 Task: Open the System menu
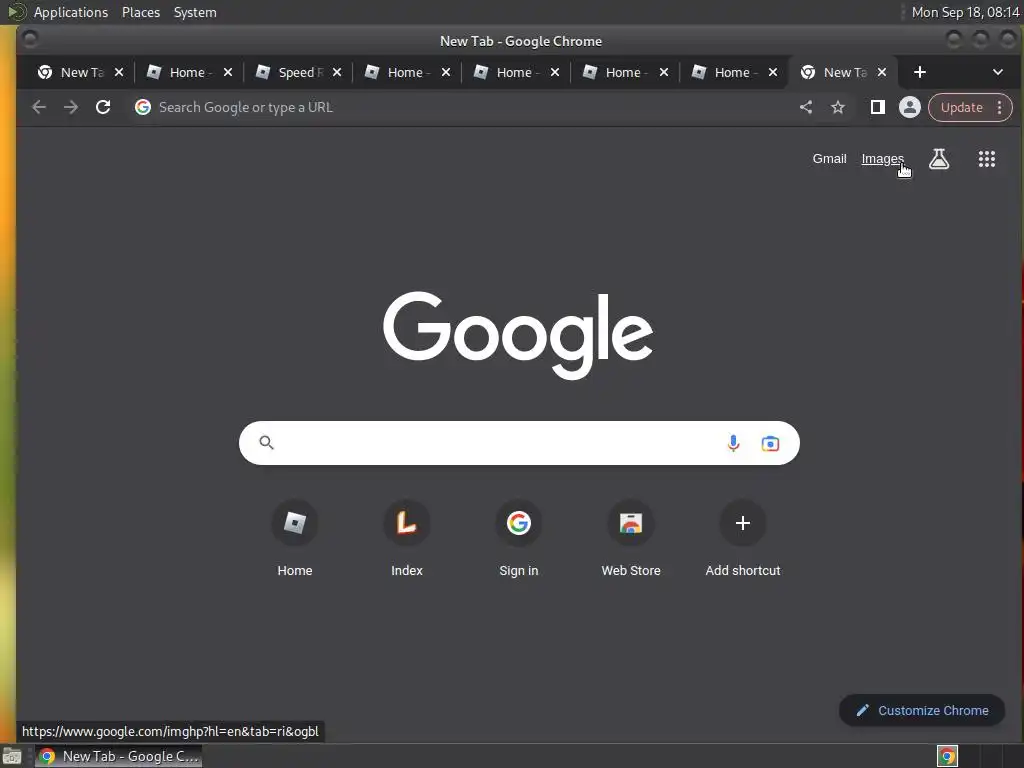pos(195,12)
